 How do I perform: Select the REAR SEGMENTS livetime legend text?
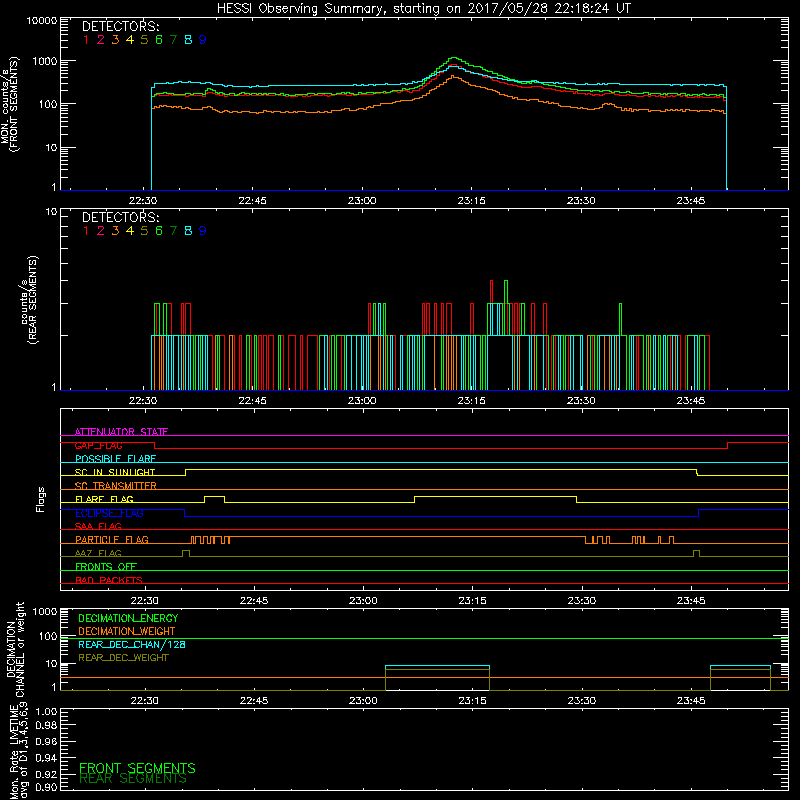click(x=133, y=779)
